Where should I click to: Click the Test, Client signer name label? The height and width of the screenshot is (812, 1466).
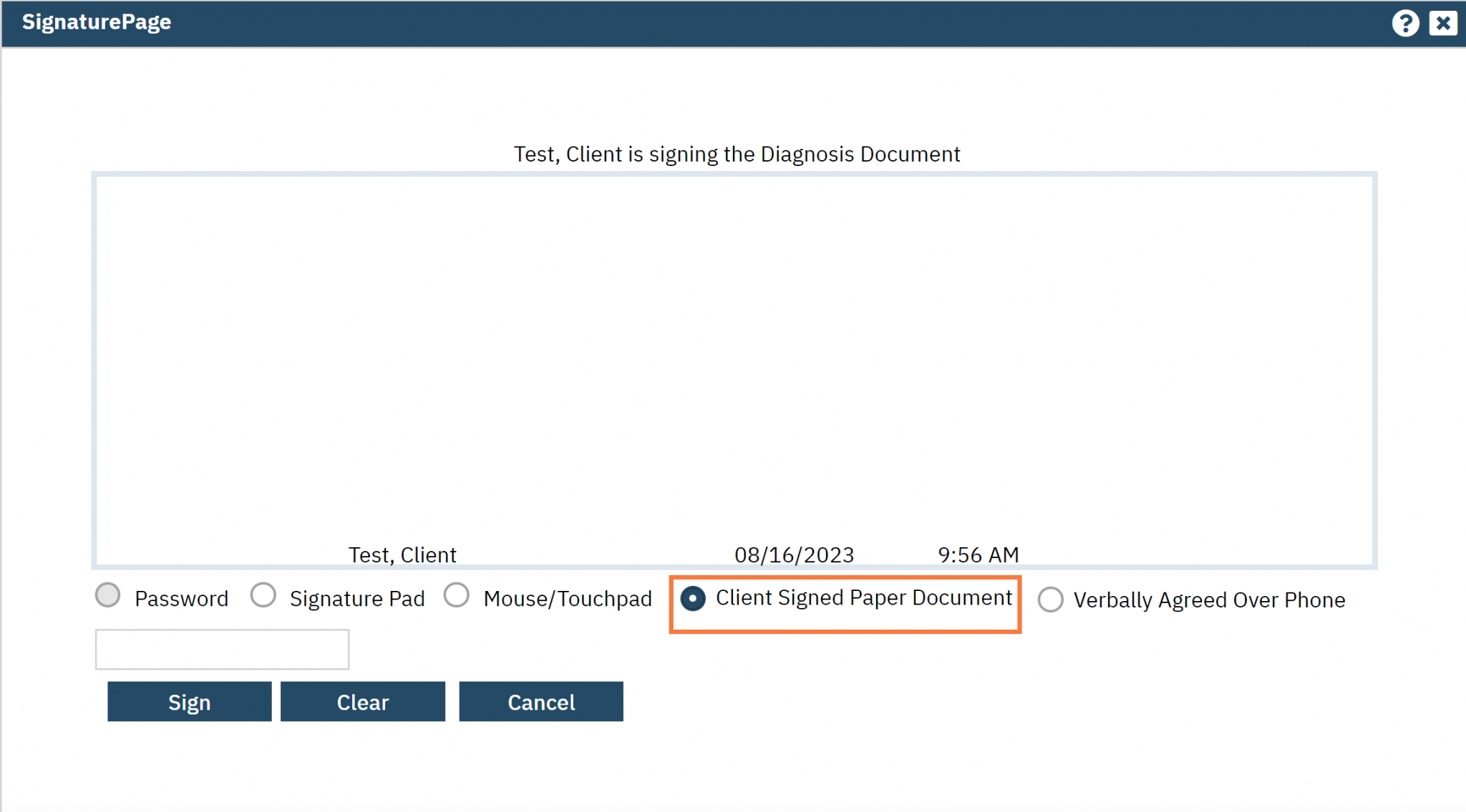[402, 554]
